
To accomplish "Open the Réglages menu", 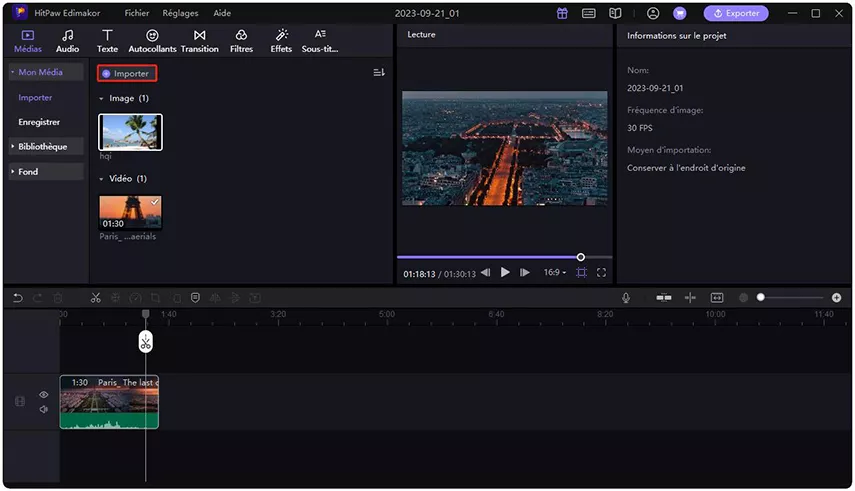I will click(x=180, y=13).
